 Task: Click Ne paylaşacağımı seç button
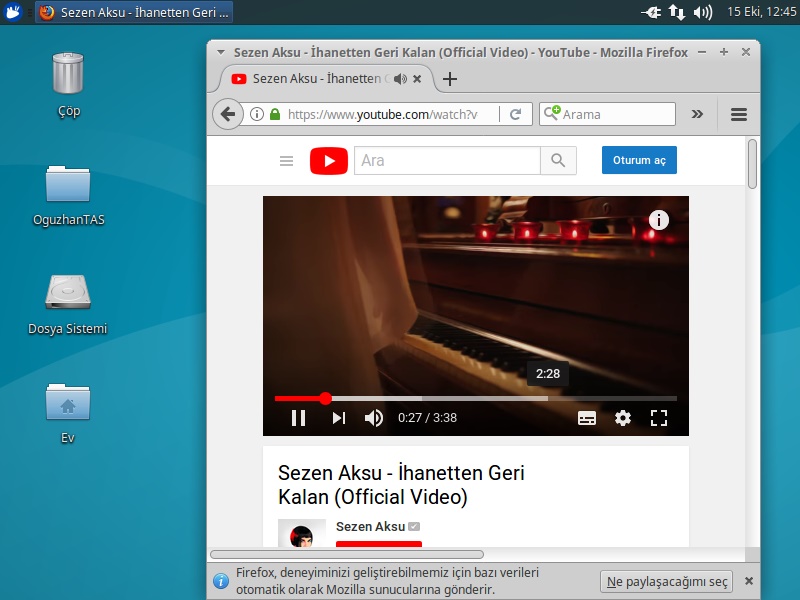click(666, 582)
